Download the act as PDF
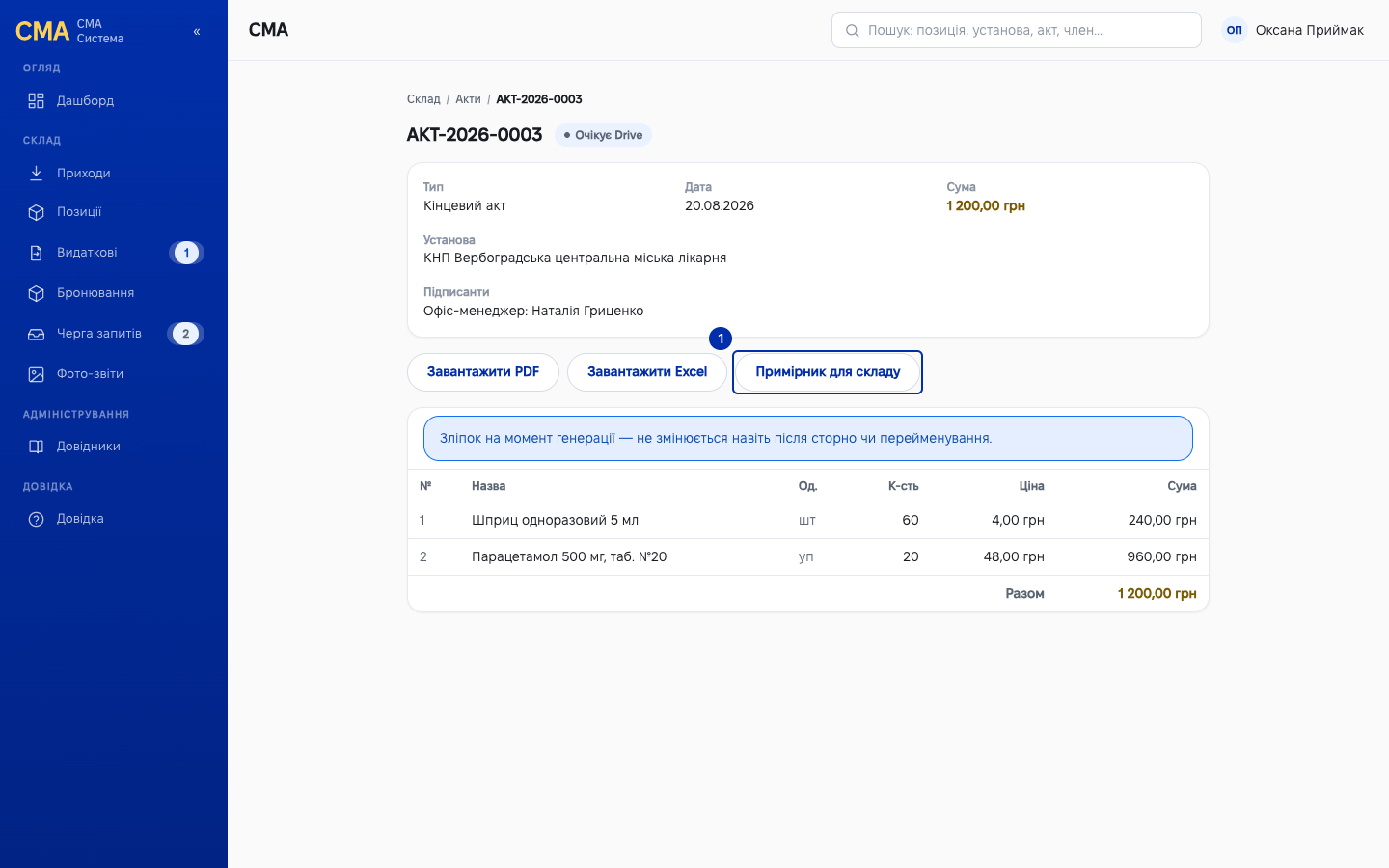This screenshot has height=868, width=1389. 483,372
